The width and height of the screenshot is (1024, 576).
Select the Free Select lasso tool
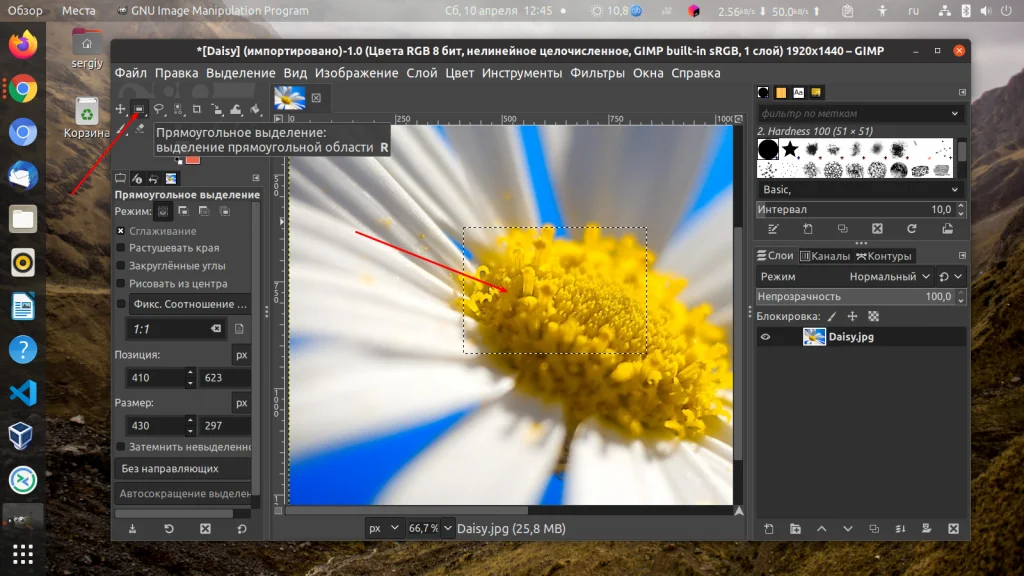click(x=159, y=108)
